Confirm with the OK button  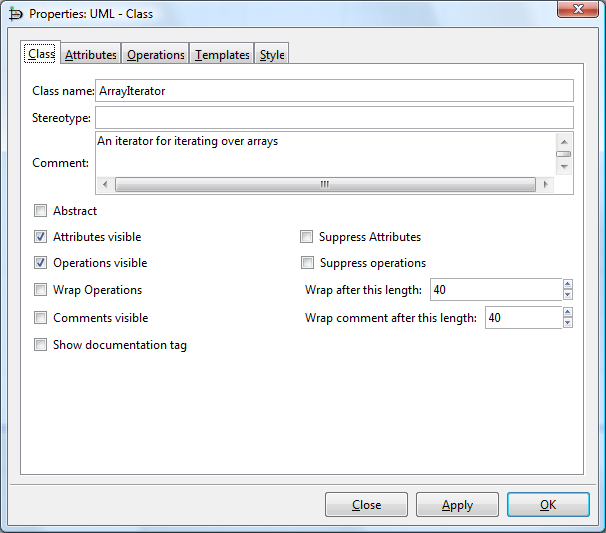pos(548,504)
